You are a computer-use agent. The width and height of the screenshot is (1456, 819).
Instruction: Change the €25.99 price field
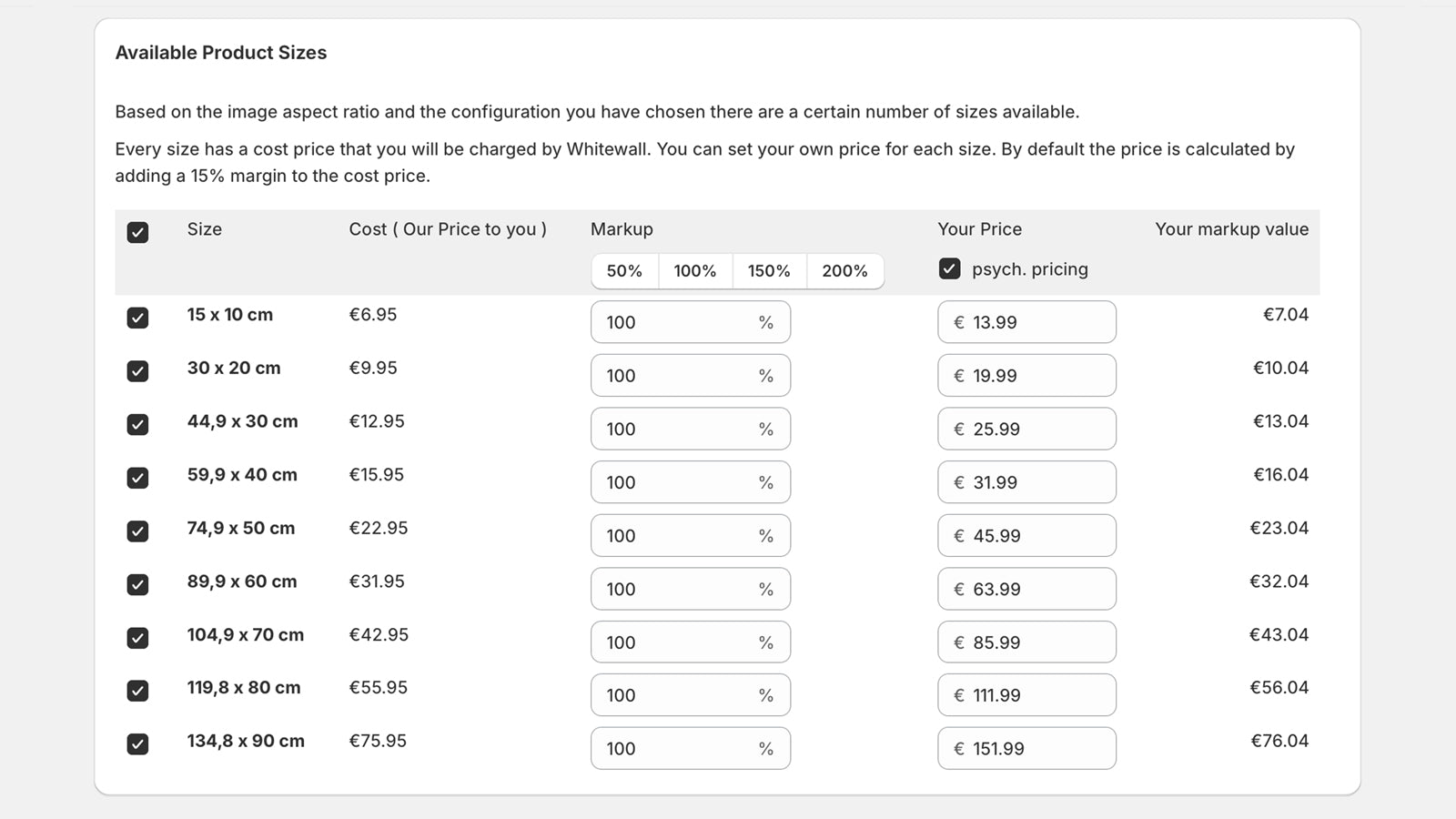[x=1026, y=429]
